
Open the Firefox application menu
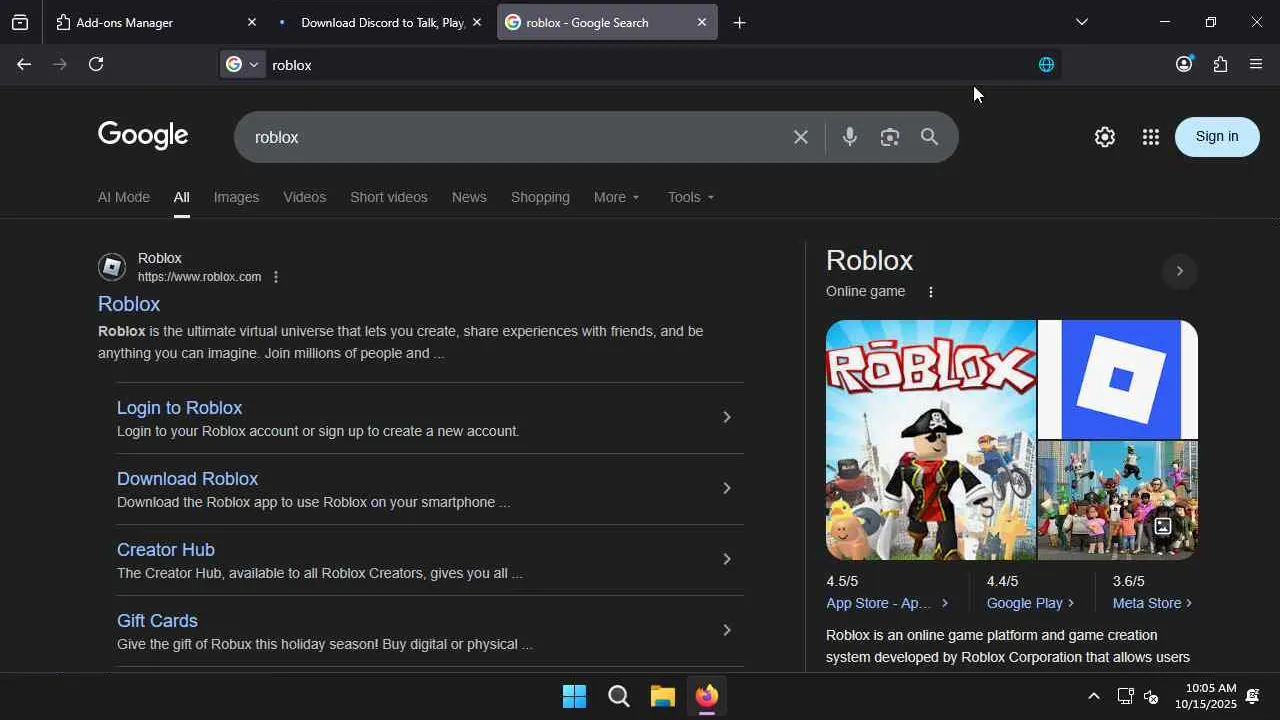1256,64
